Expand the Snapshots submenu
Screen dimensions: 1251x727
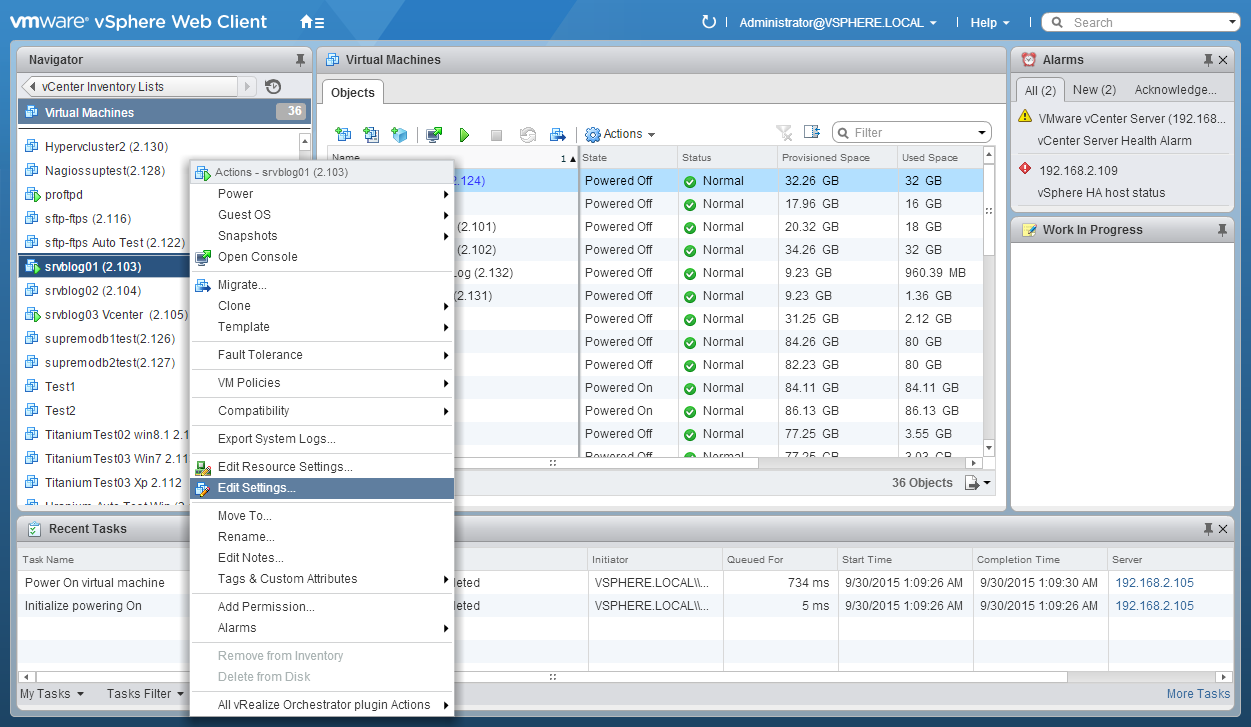point(321,236)
